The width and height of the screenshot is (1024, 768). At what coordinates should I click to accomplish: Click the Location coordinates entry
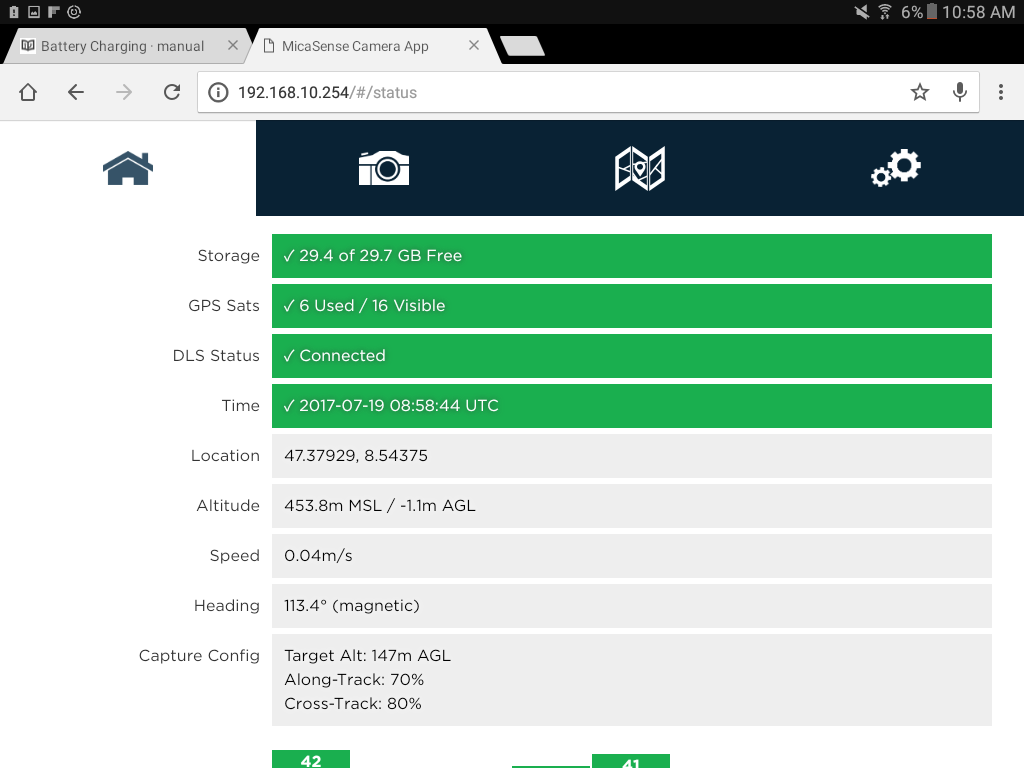coord(630,455)
